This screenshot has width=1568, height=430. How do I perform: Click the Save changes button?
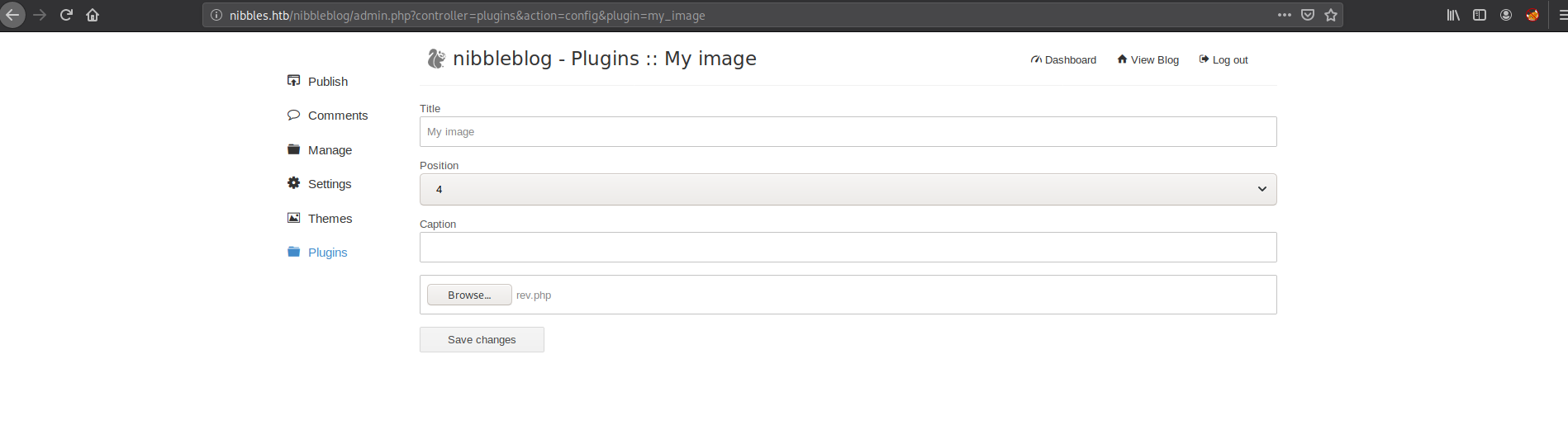pyautogui.click(x=482, y=339)
